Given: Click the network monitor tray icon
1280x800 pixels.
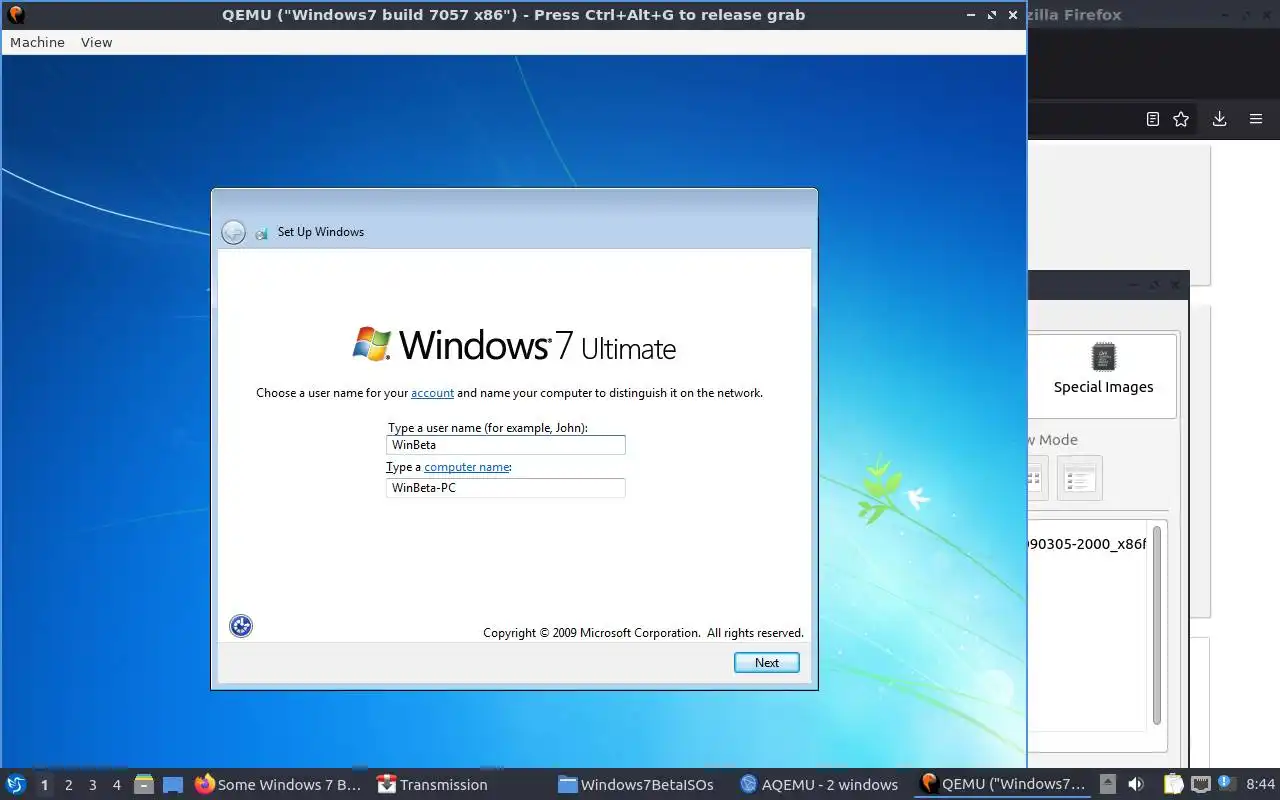Looking at the screenshot, I should (1200, 785).
